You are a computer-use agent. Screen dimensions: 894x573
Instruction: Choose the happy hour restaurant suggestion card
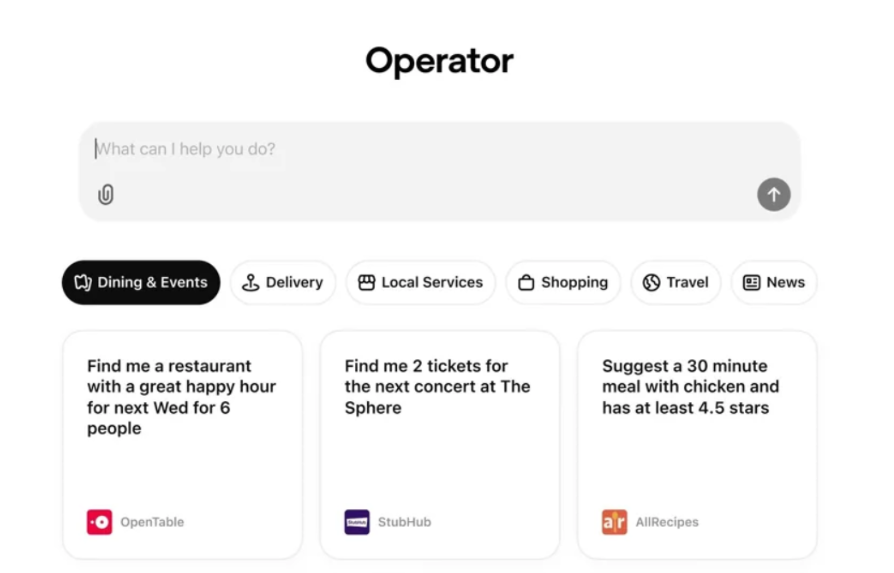(x=182, y=440)
